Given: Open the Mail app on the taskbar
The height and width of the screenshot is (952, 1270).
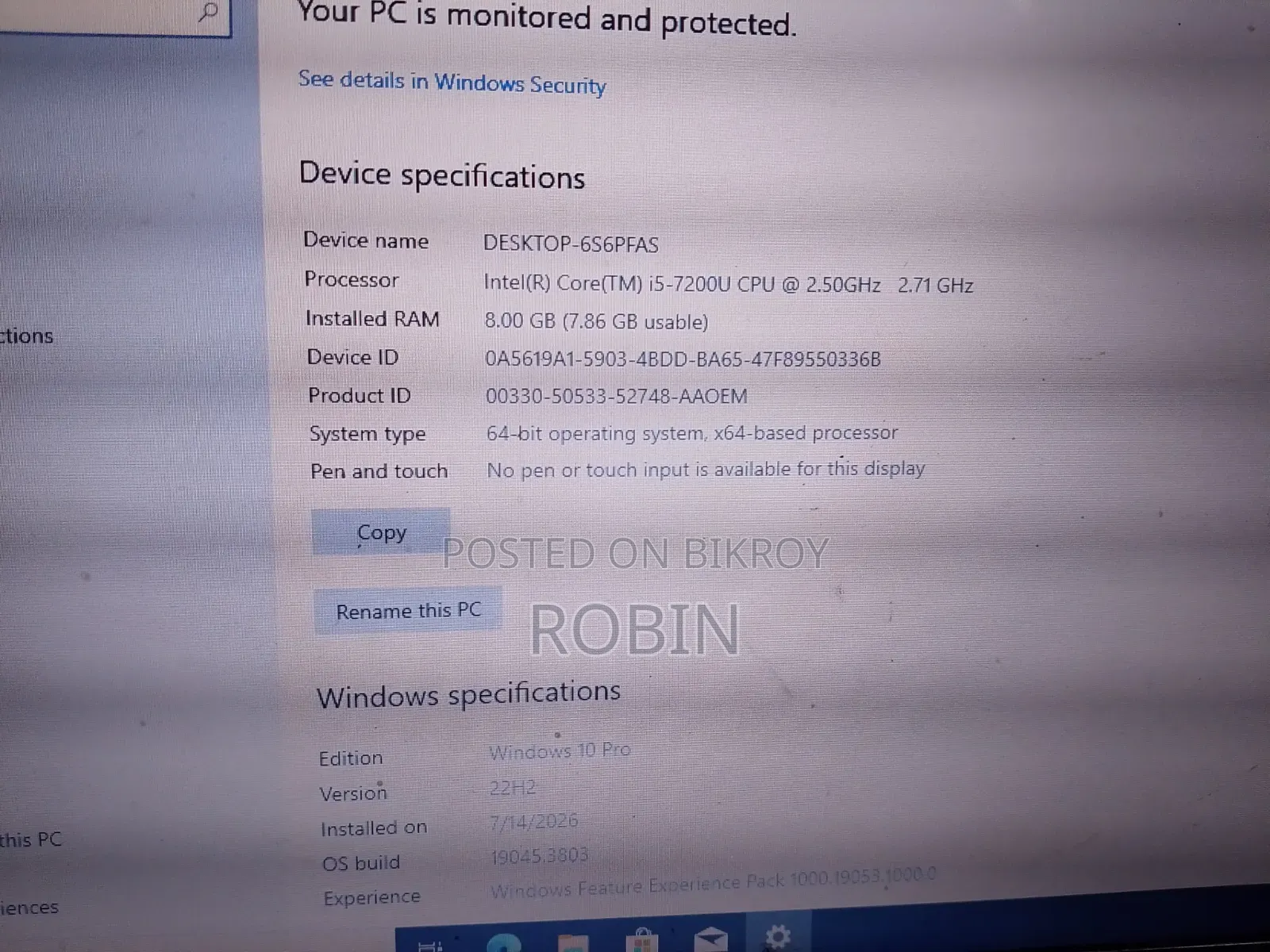Looking at the screenshot, I should [711, 940].
